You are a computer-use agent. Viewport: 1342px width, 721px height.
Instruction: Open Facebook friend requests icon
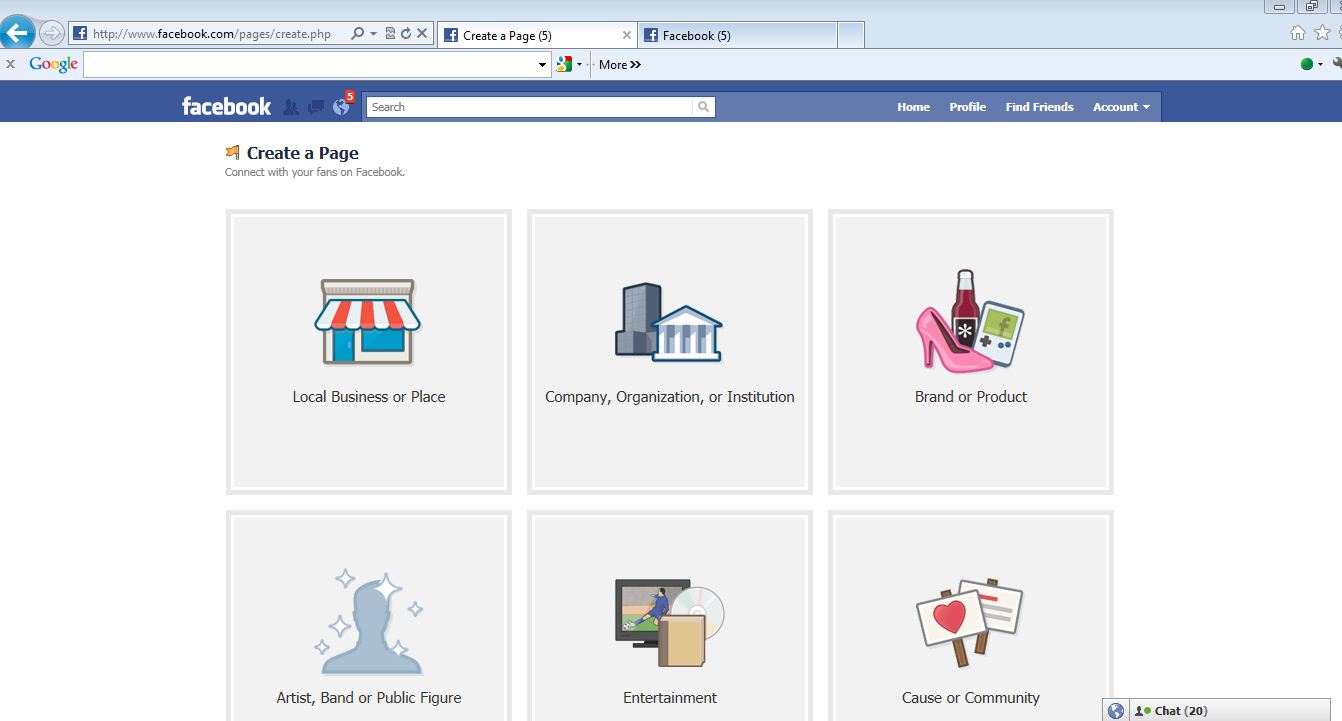pyautogui.click(x=291, y=107)
